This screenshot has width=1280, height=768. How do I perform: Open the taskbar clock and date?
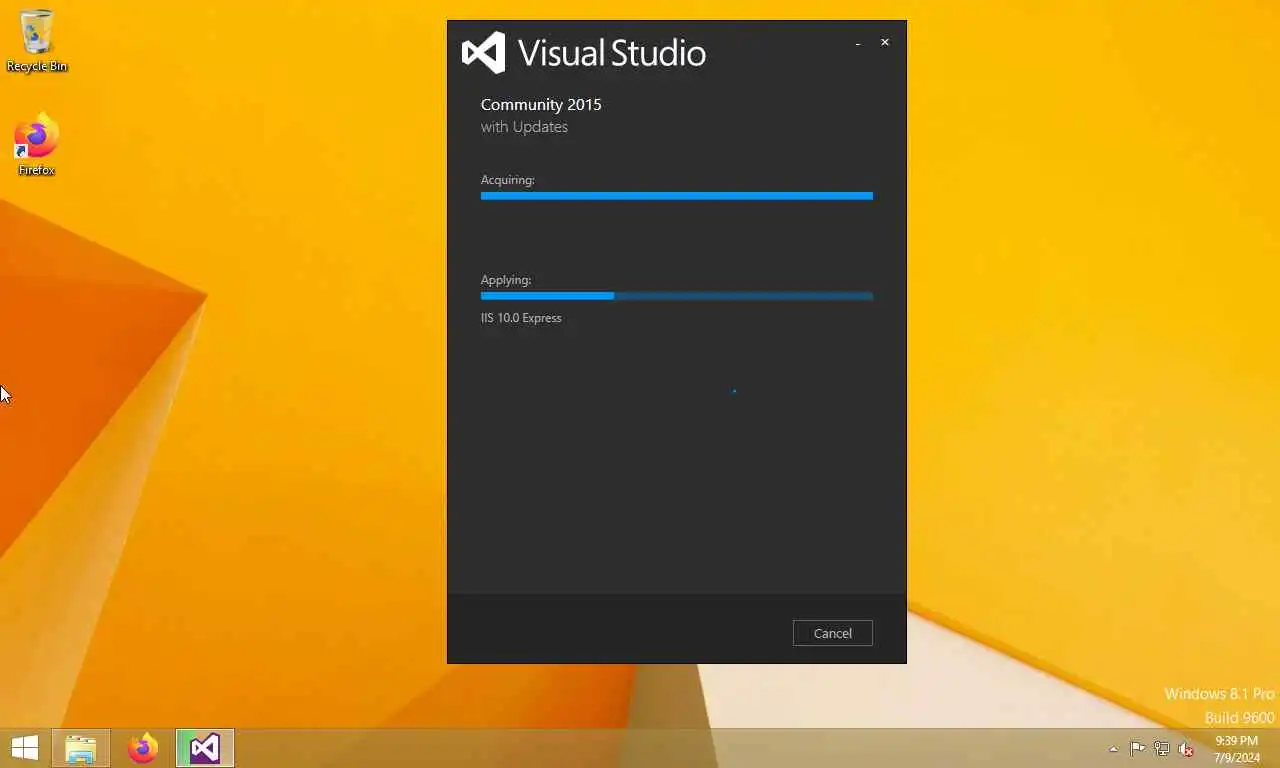click(1237, 749)
